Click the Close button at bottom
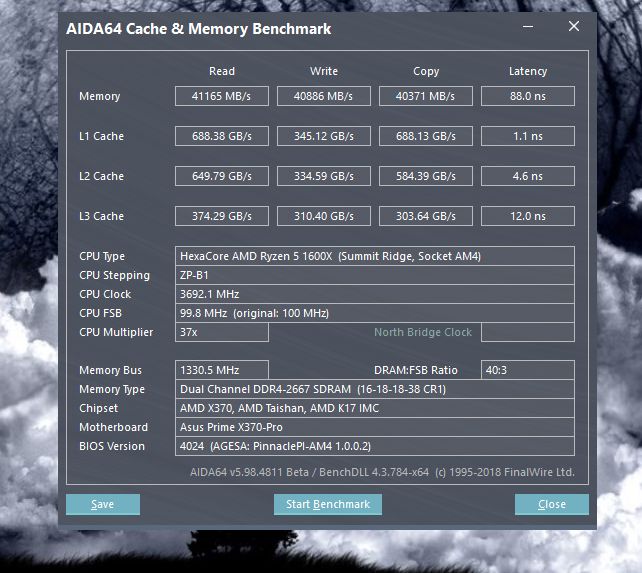 (552, 504)
